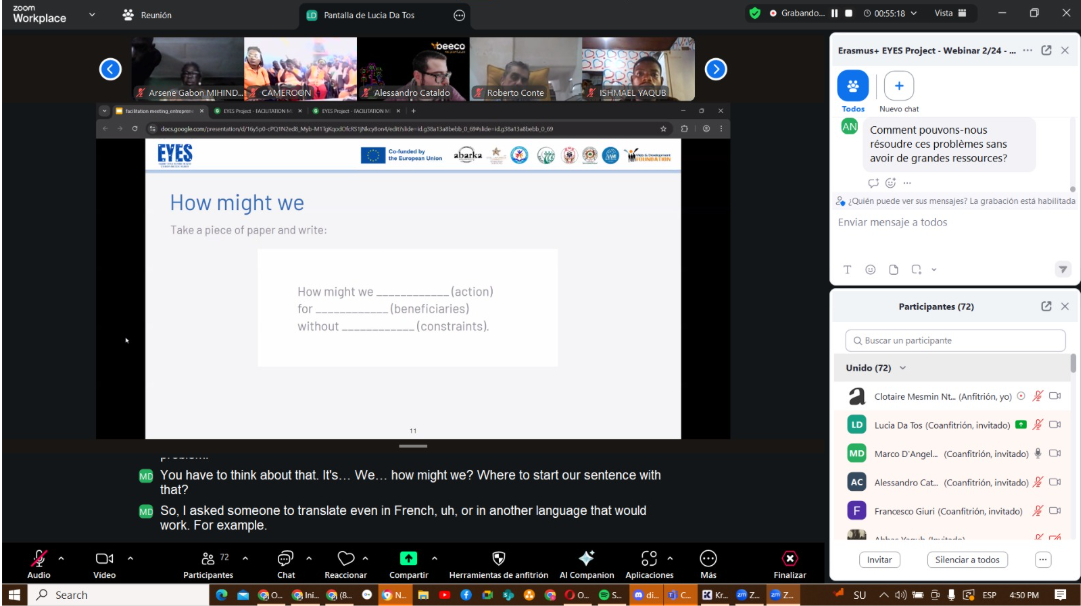Image resolution: width=1081 pixels, height=606 pixels.
Task: Open the Reaccionar heart reactions
Action: pos(346,559)
